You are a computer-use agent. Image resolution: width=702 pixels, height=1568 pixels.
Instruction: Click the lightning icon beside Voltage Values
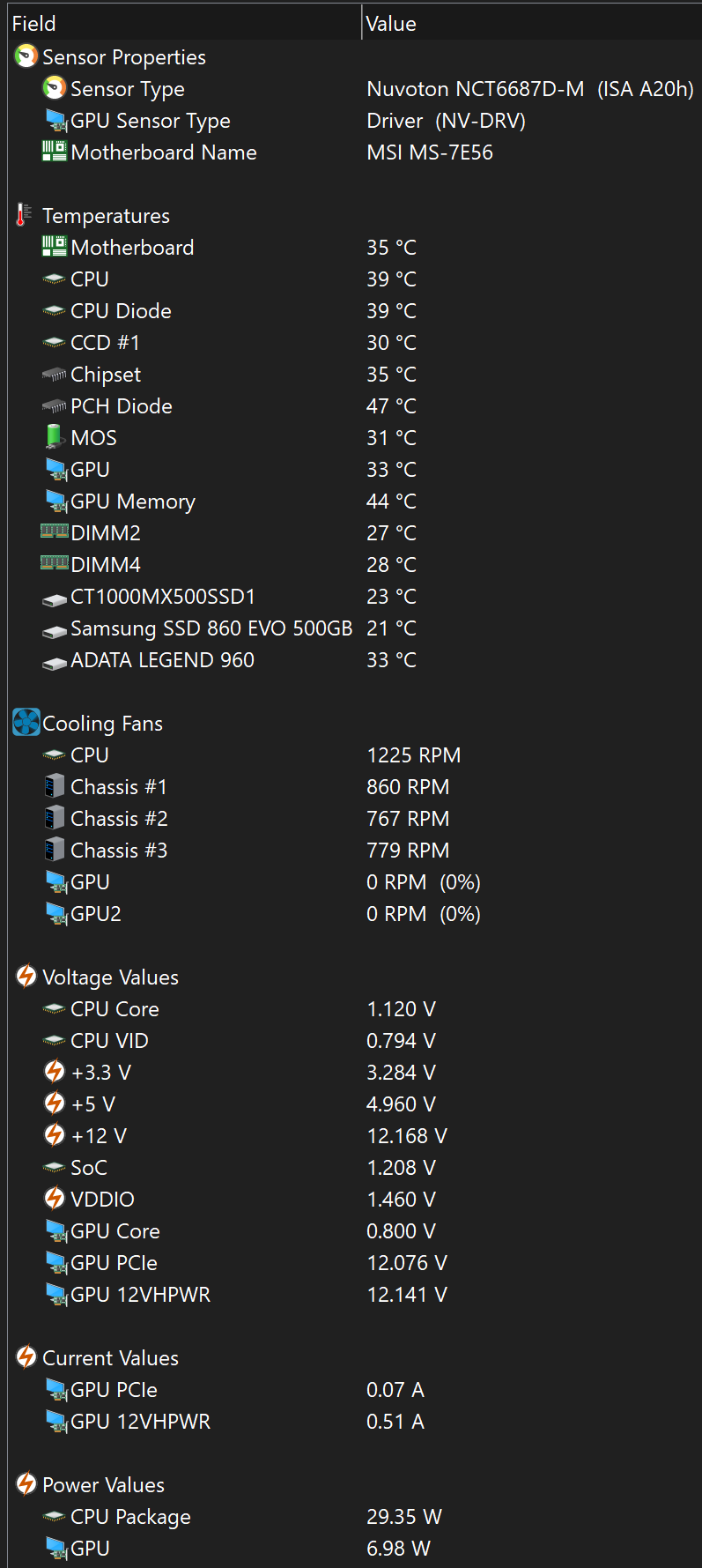pyautogui.click(x=26, y=977)
